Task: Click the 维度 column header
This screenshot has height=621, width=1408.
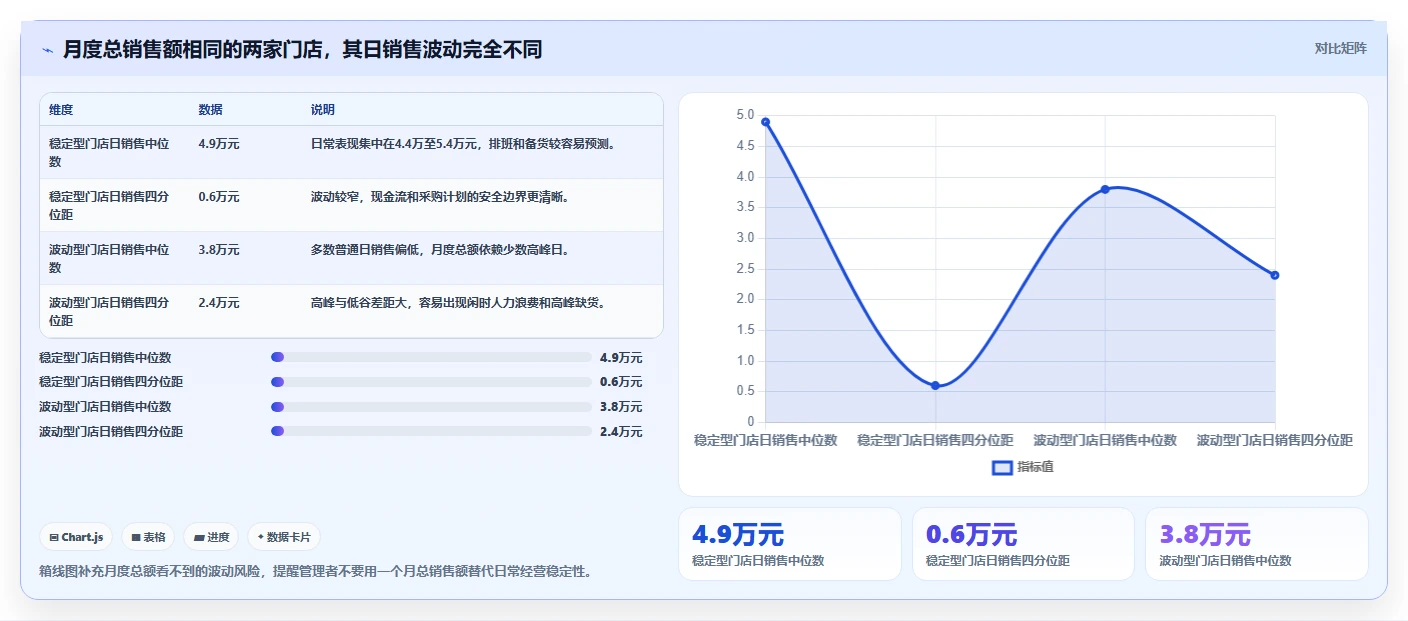Action: pyautogui.click(x=61, y=110)
